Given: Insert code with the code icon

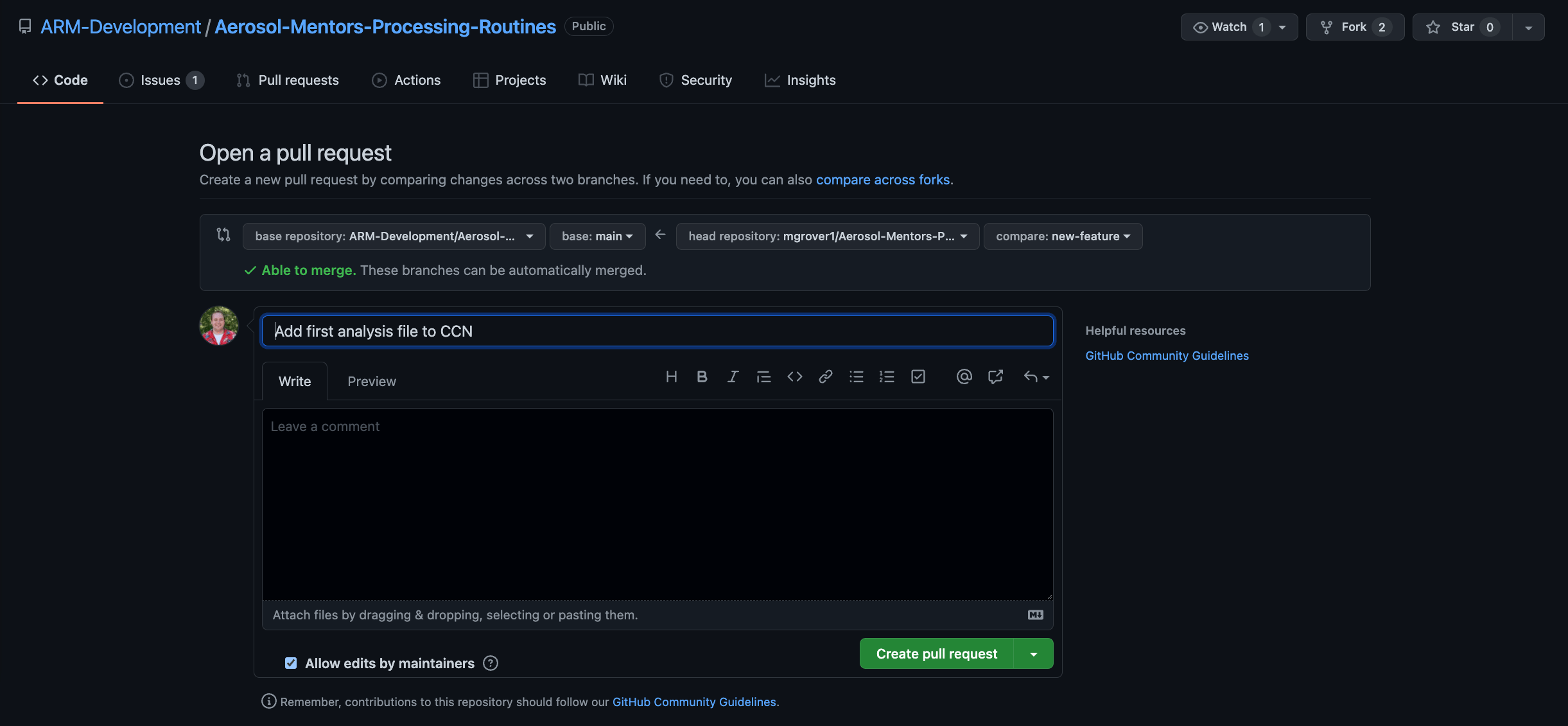Looking at the screenshot, I should click(x=794, y=377).
